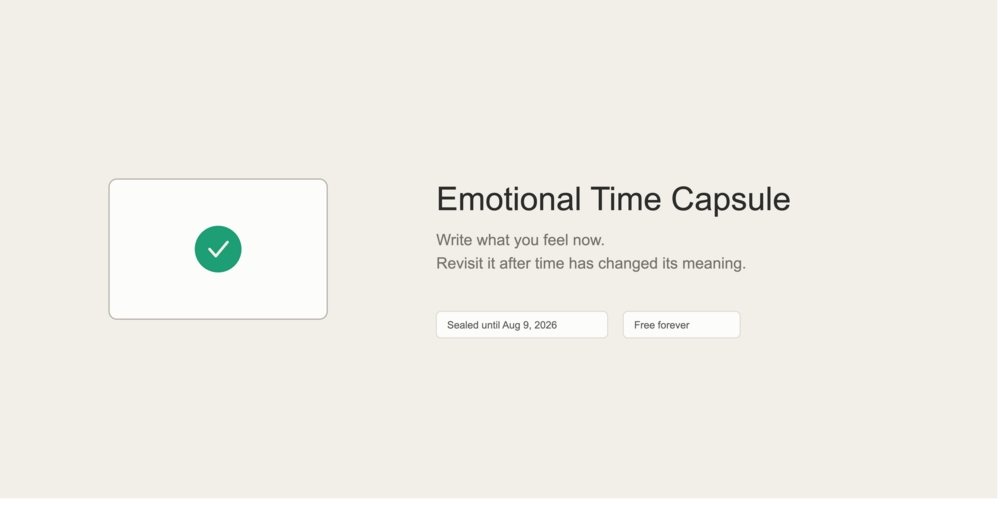
Task: Click the "Revisit it after time" subtitle line
Action: 591,264
